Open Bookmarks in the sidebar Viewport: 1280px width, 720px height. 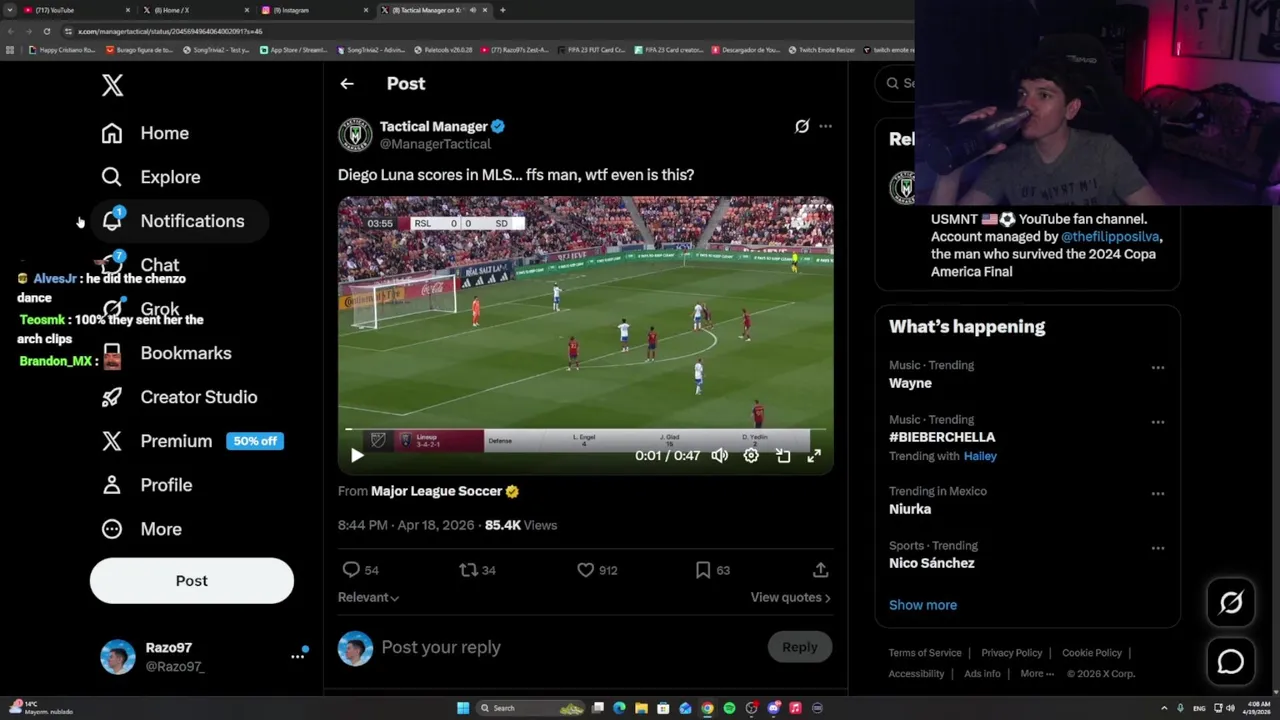coord(166,353)
